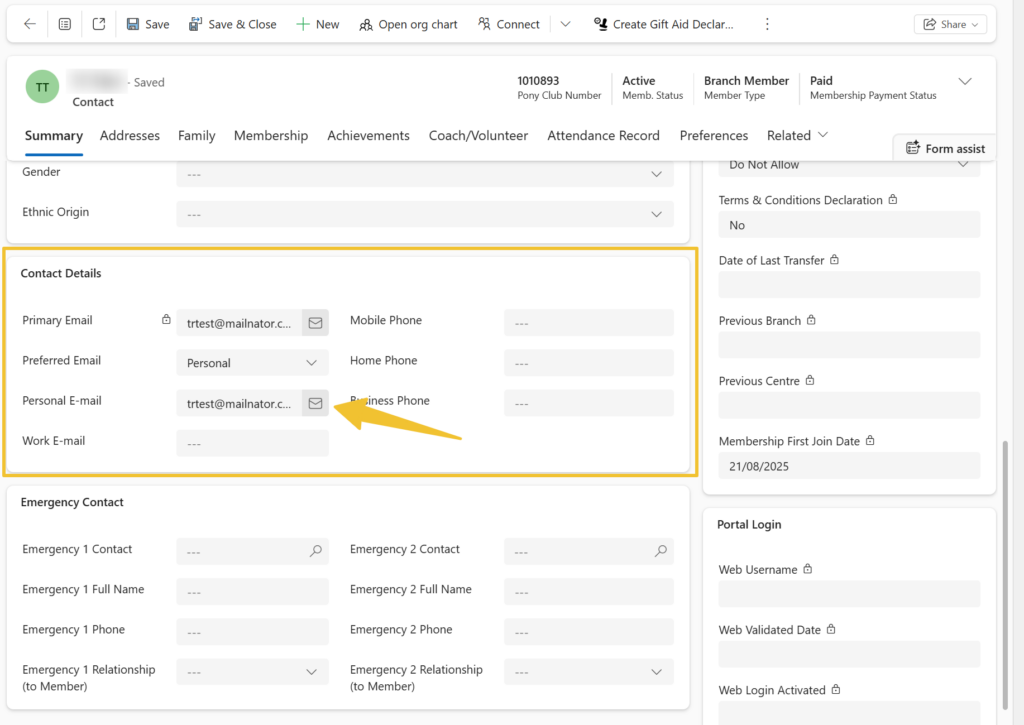Click the Primary Email send-mail icon
Screen dimensions: 1024x725
pos(315,323)
